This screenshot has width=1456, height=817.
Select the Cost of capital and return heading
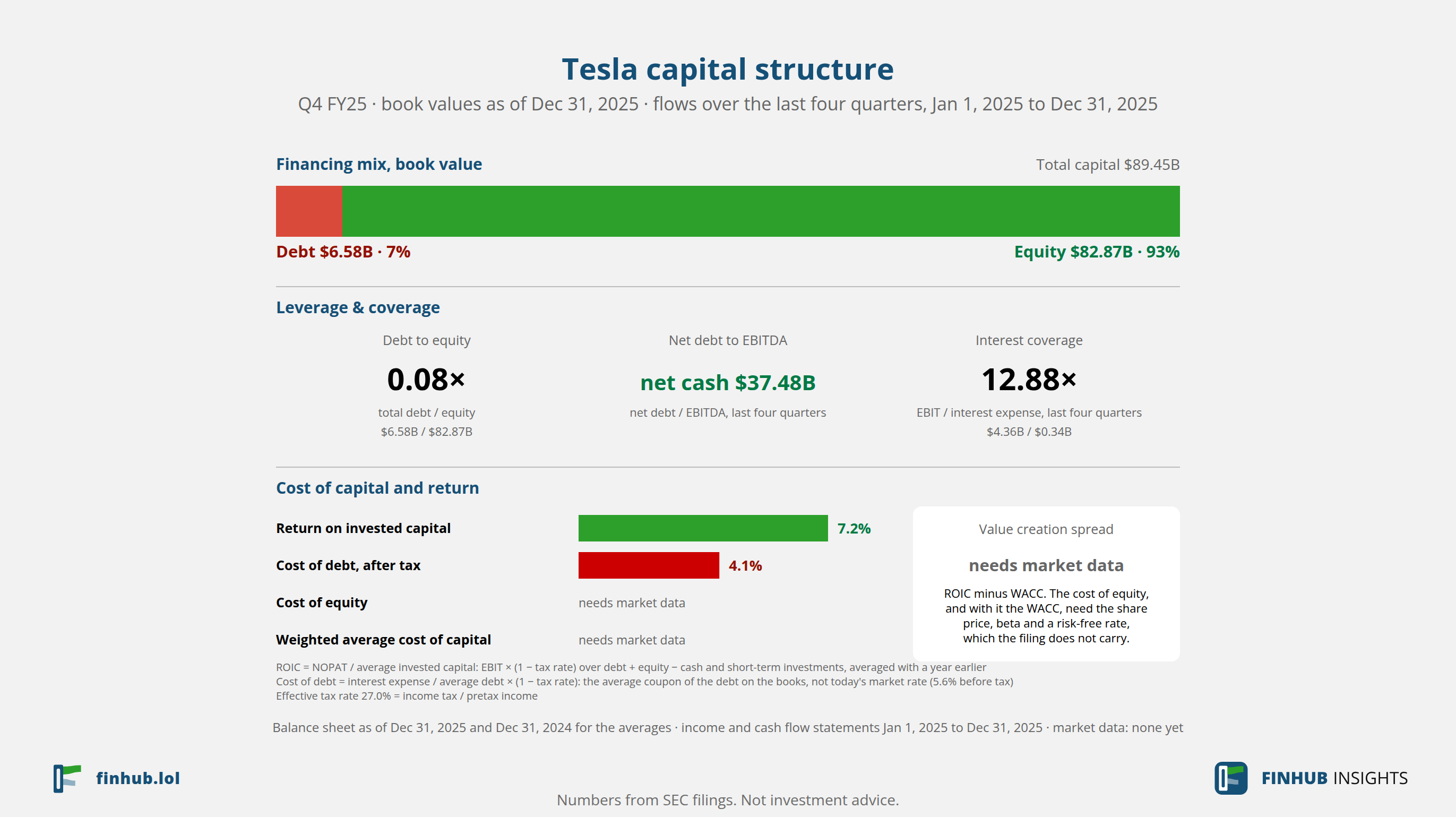point(377,488)
